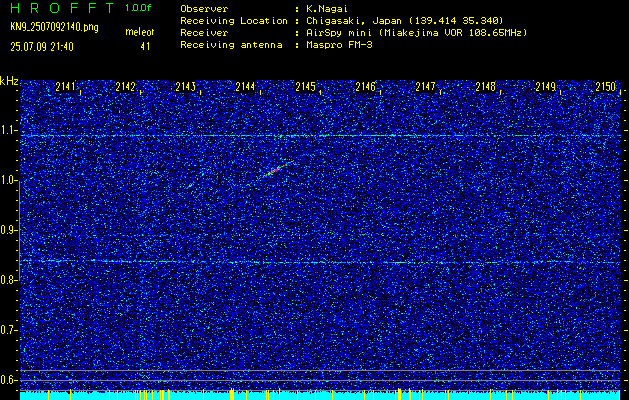Click the 2148 time axis label

(x=485, y=86)
